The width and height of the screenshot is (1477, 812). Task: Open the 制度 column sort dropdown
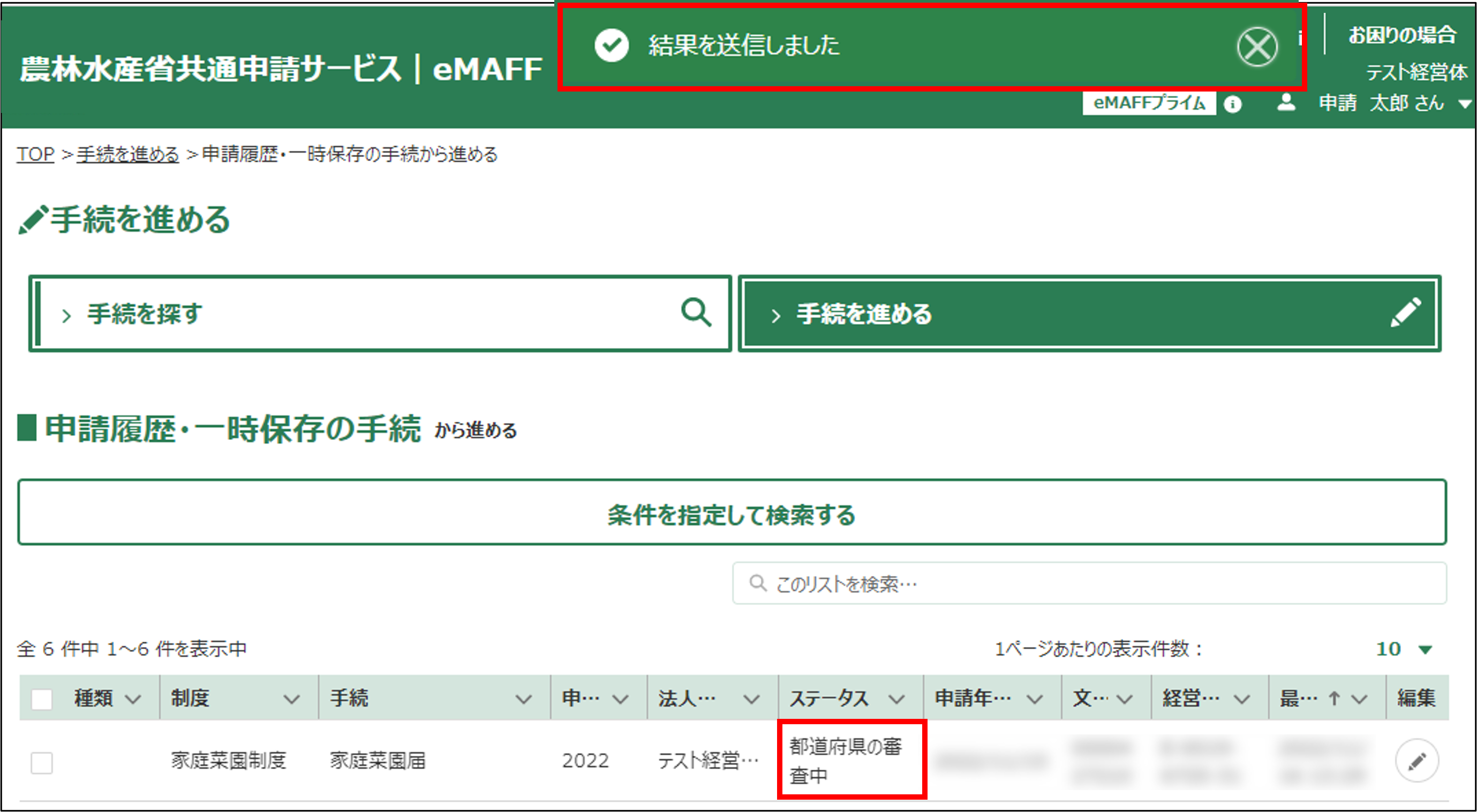(x=292, y=699)
